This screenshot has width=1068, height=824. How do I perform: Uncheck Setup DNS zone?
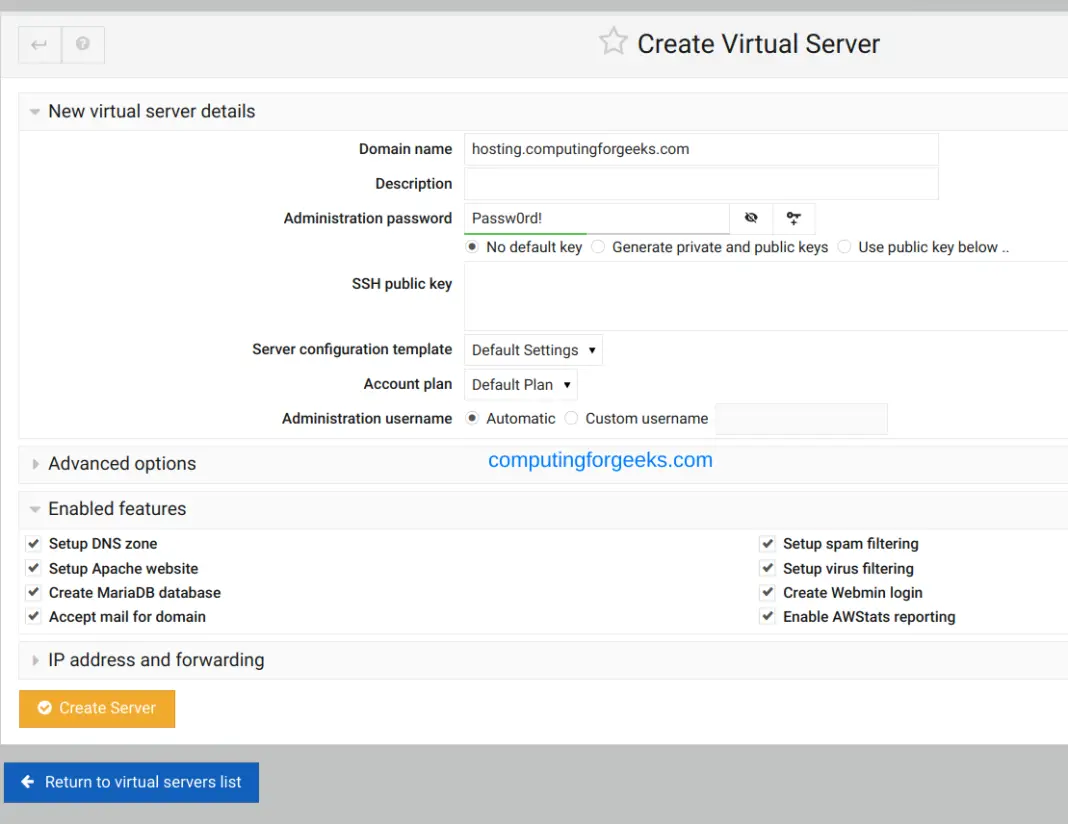pos(33,543)
